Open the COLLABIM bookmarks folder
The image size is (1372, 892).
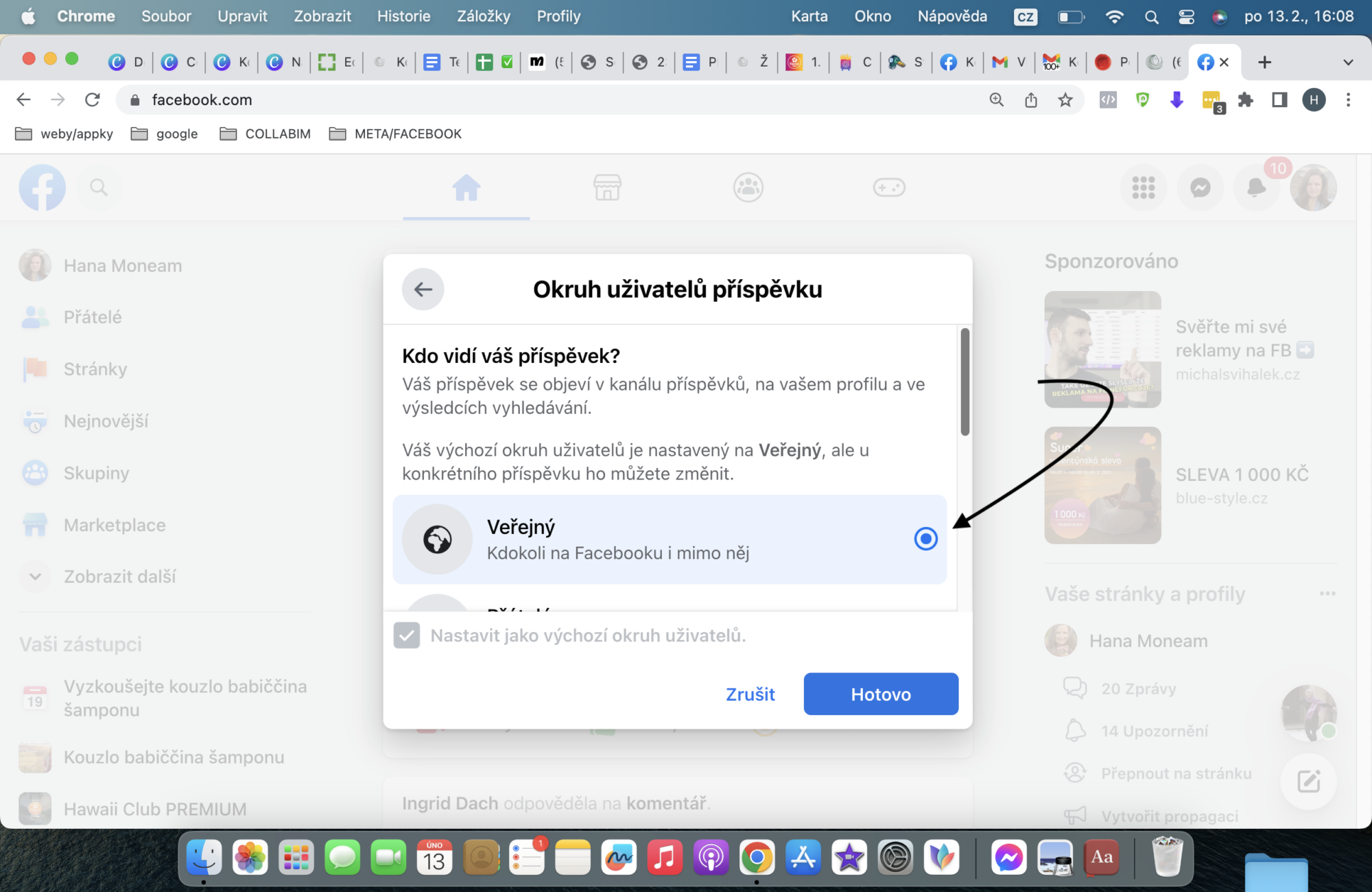(265, 134)
